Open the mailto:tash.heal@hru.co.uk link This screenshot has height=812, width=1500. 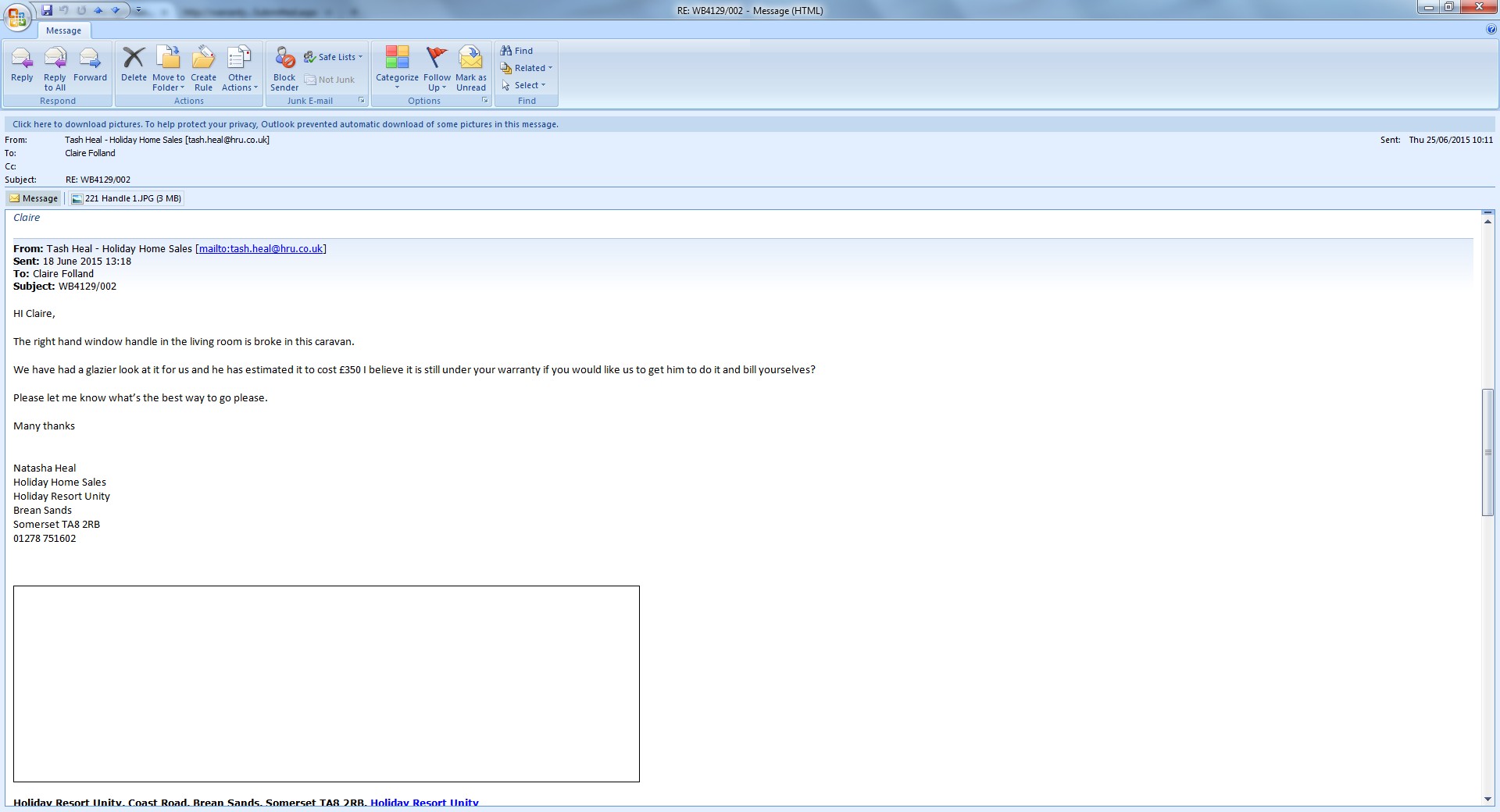(x=260, y=249)
